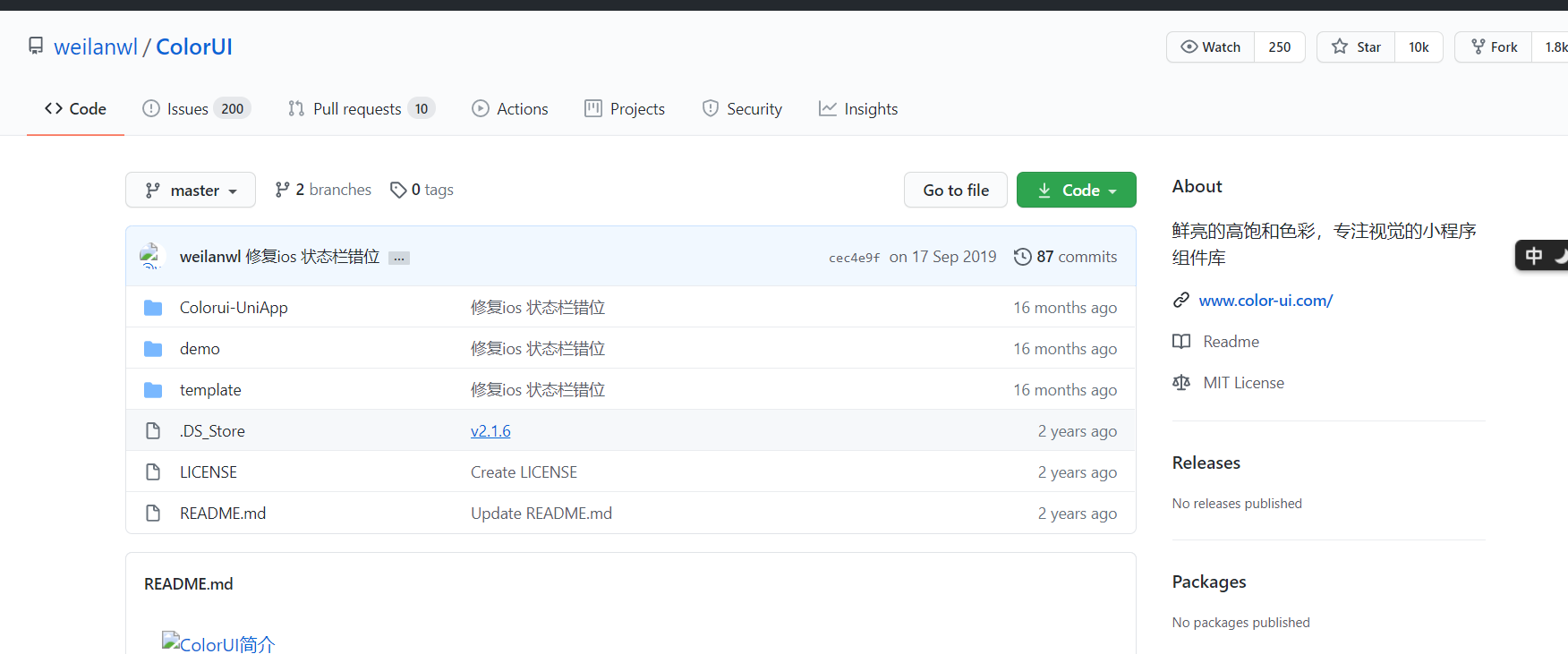
Task: Open the 250 watchers count
Action: click(x=1280, y=47)
